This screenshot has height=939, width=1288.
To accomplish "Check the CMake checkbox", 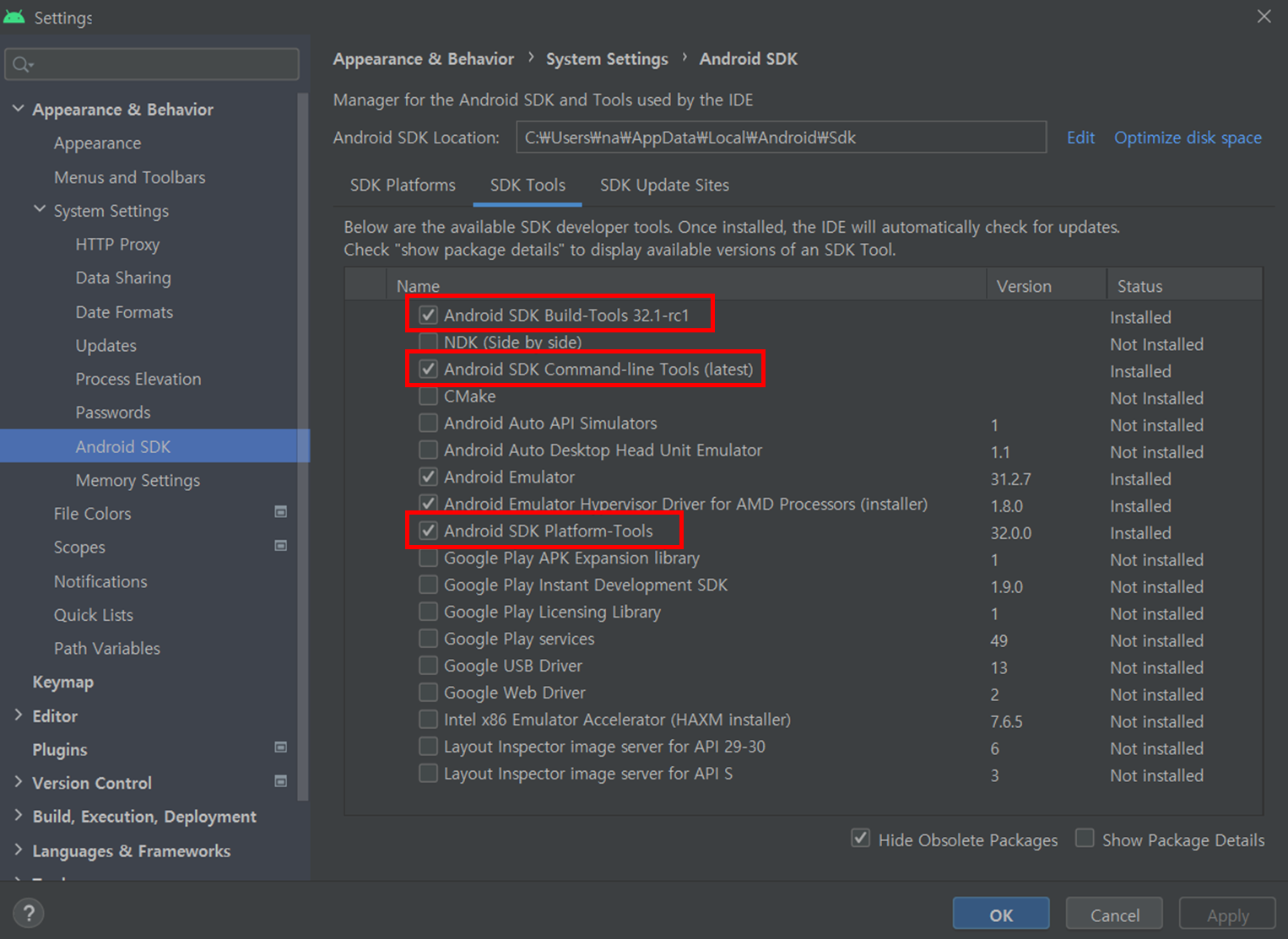I will point(429,396).
